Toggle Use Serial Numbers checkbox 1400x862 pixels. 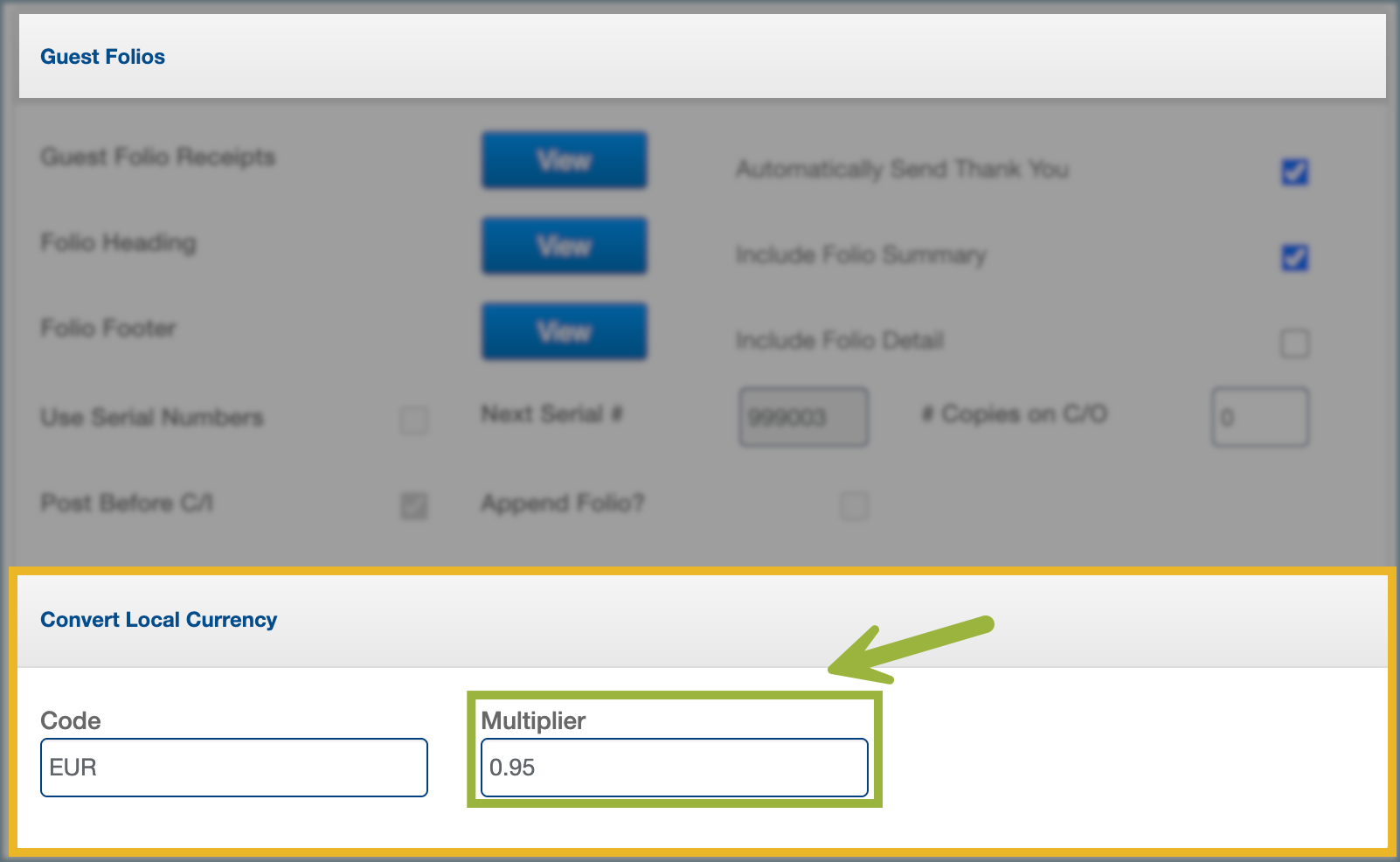pos(414,420)
